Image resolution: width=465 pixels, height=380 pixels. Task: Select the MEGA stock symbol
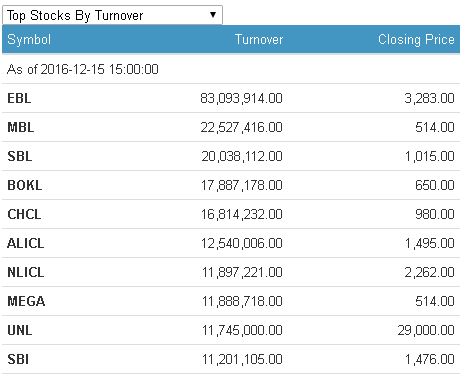click(x=26, y=301)
